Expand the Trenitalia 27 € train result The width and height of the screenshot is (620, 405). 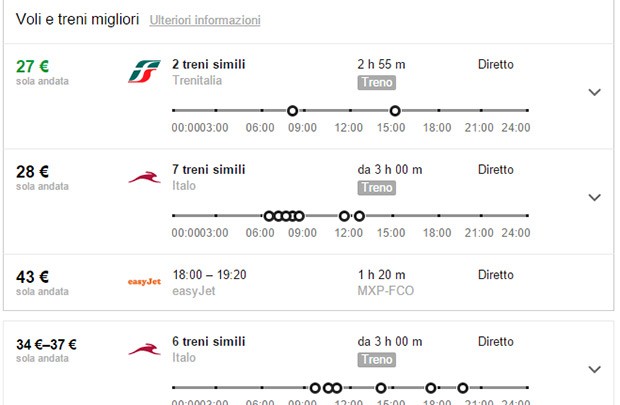point(594,92)
